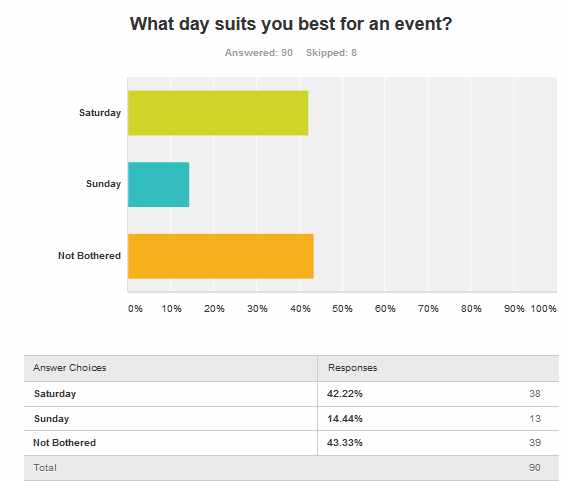The image size is (564, 481).
Task: Click the yellow-green Saturday bar
Action: 218,113
